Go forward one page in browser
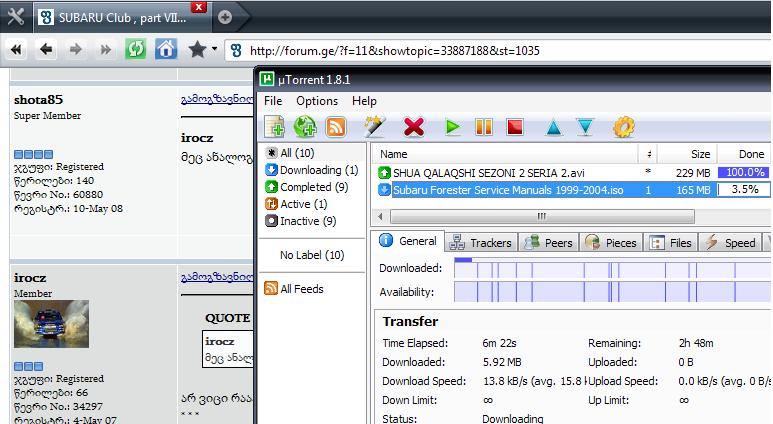Screen dimensions: 773x424 (x=75, y=49)
